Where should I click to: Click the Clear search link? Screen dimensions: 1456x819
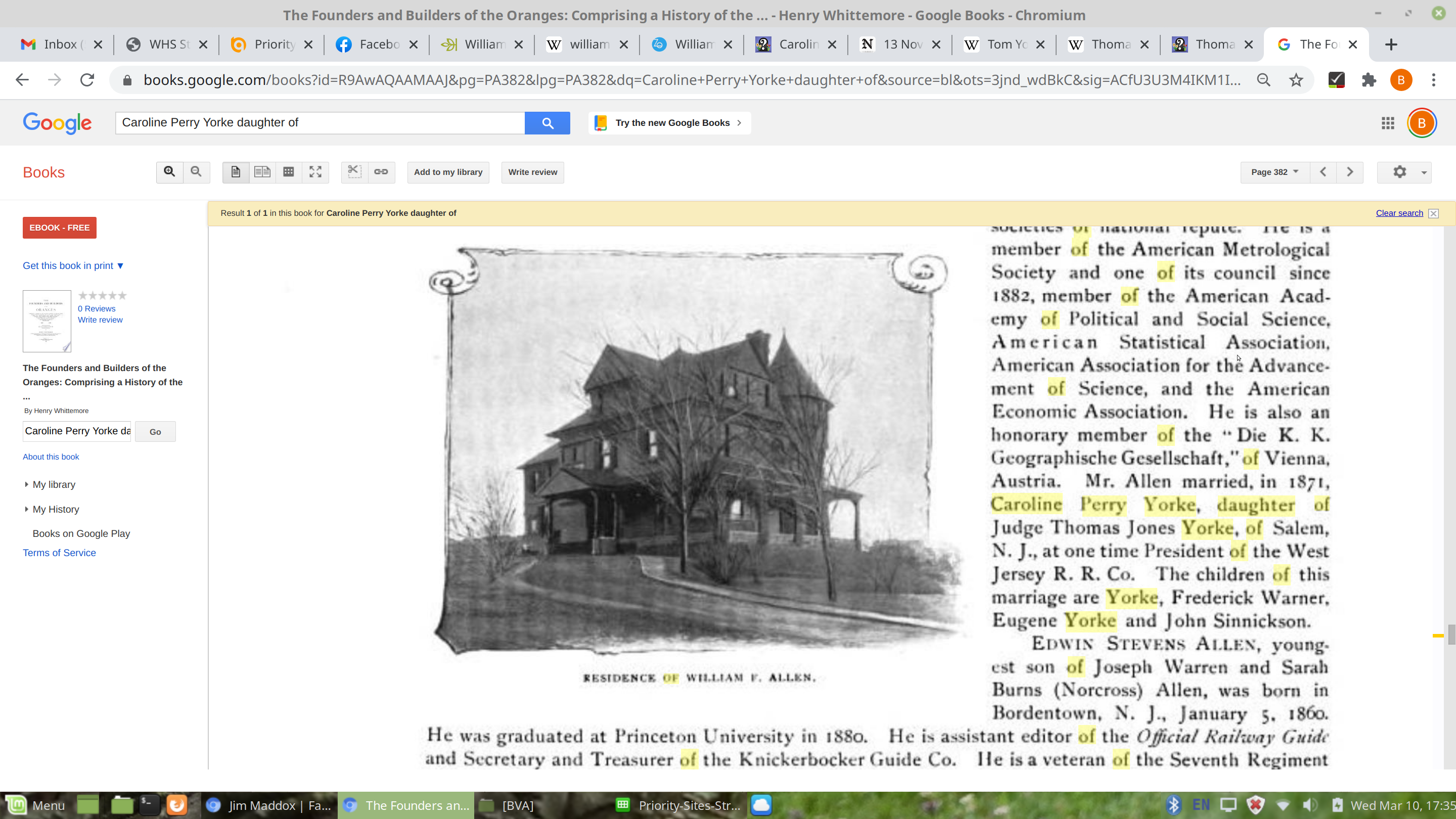click(x=1399, y=213)
